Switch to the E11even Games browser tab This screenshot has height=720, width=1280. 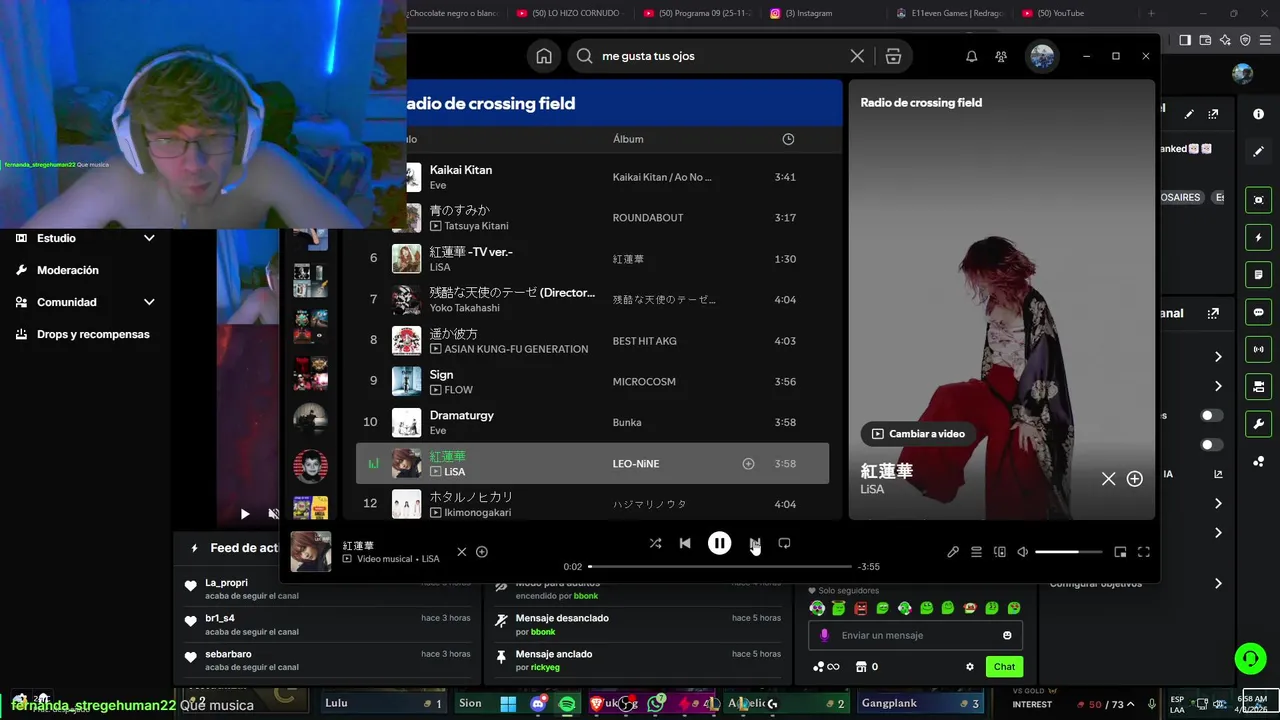click(x=950, y=13)
